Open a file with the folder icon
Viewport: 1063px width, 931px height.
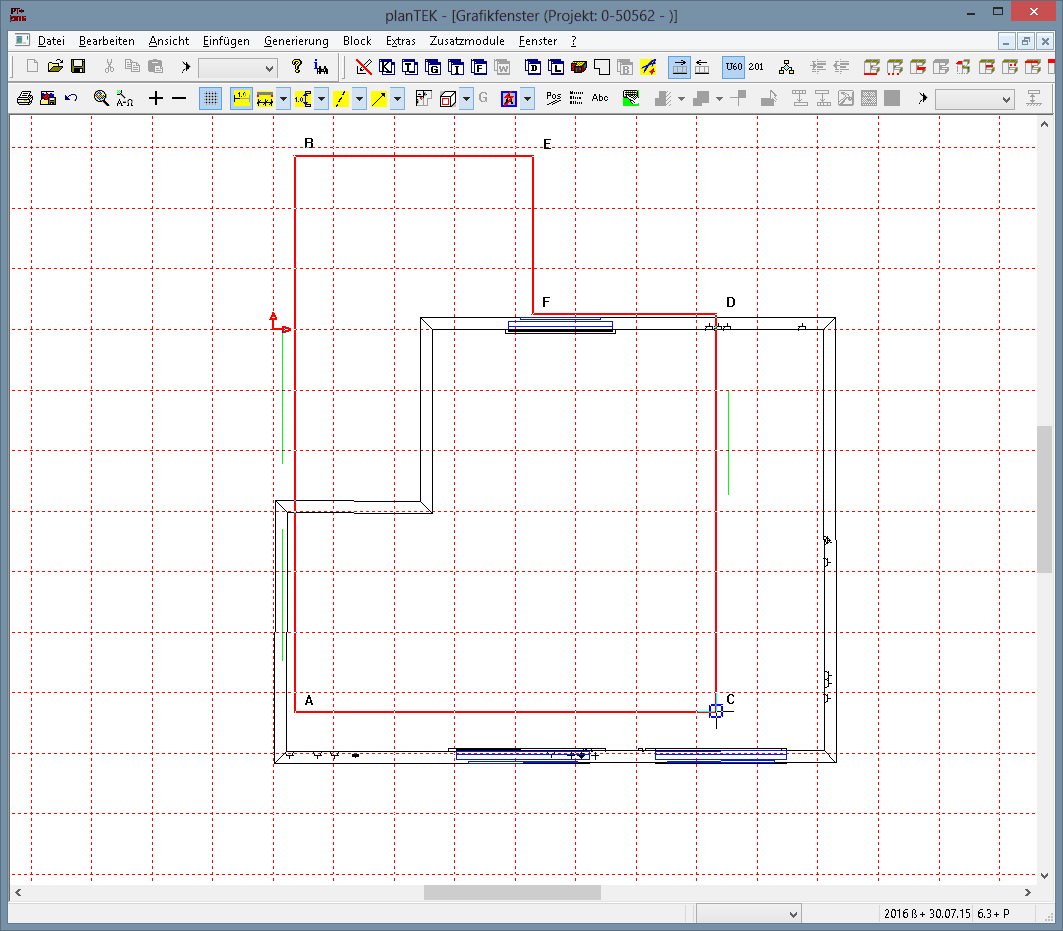(55, 67)
